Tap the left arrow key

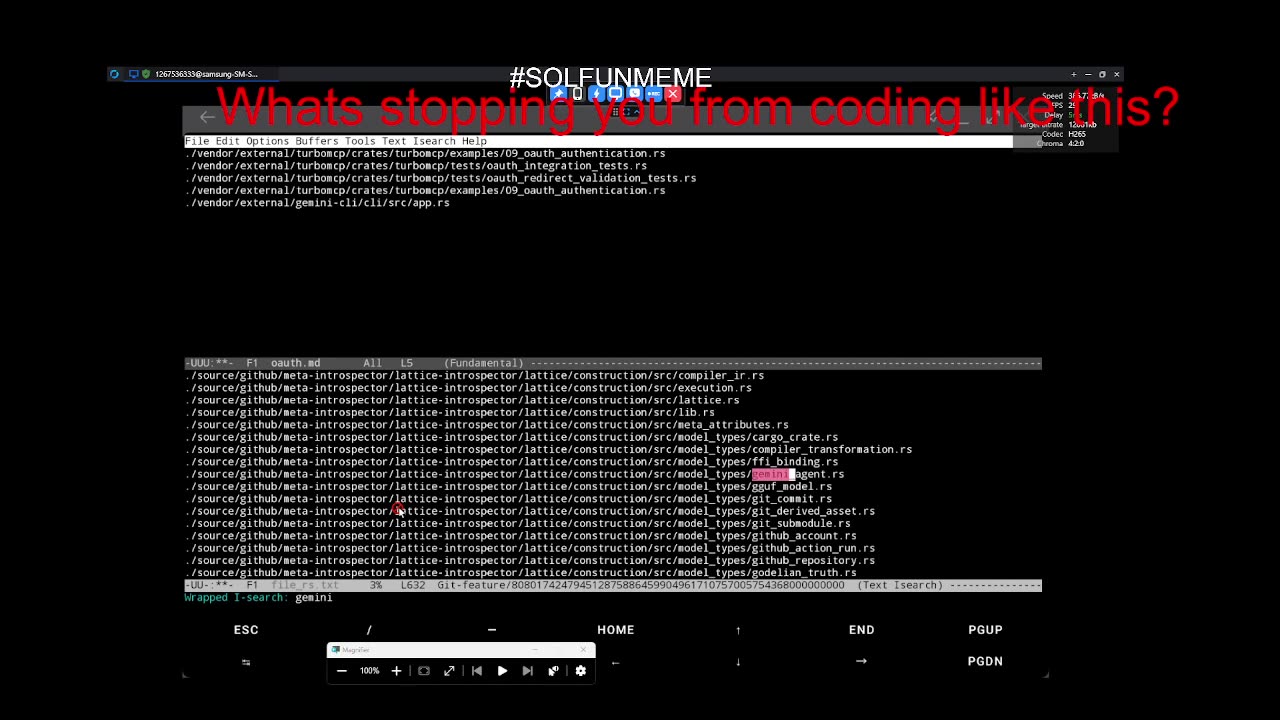coord(615,662)
